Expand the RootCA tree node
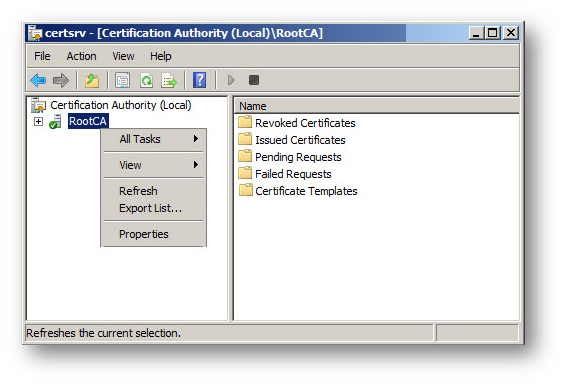 coord(38,122)
